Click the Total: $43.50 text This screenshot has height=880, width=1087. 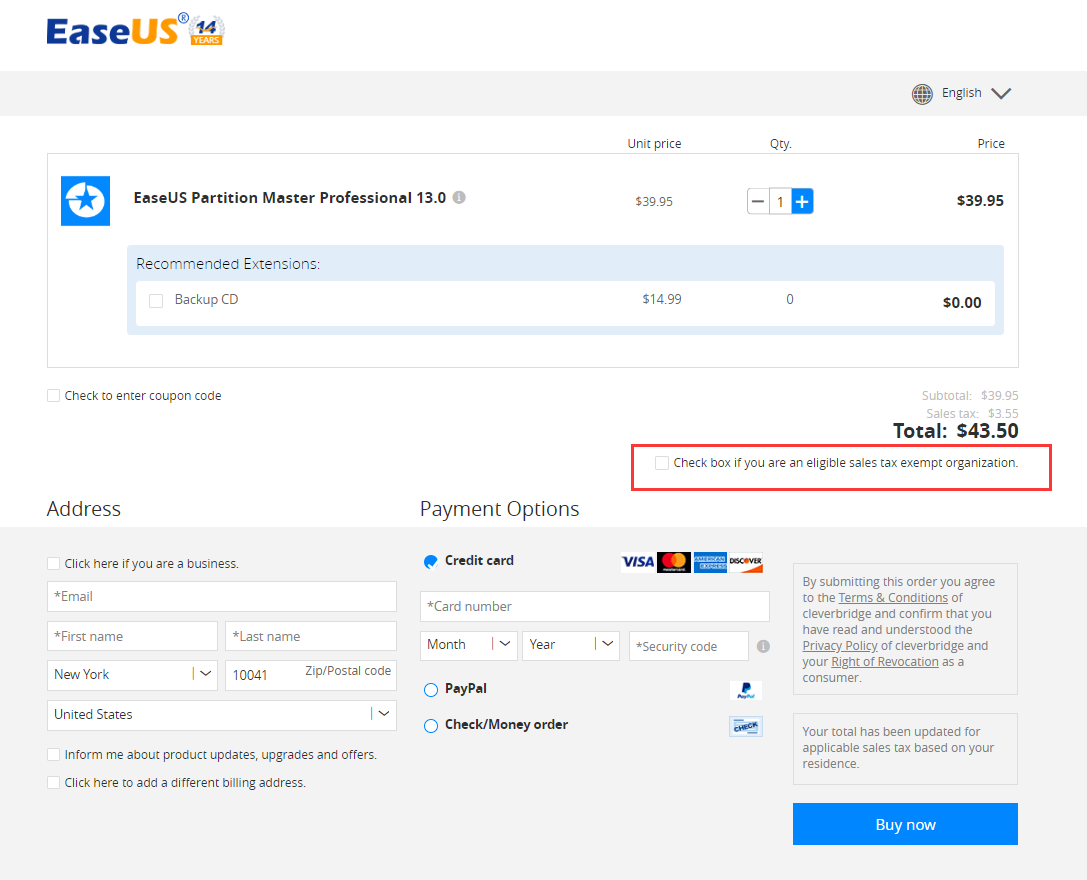(955, 431)
